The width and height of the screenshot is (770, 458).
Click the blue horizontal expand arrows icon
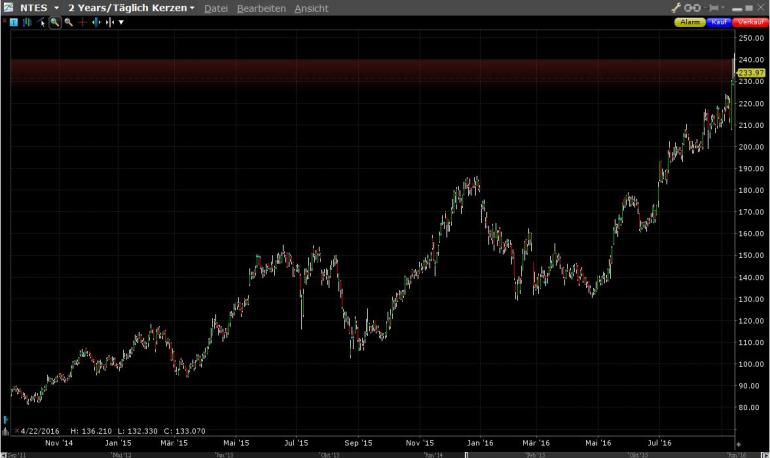96,22
